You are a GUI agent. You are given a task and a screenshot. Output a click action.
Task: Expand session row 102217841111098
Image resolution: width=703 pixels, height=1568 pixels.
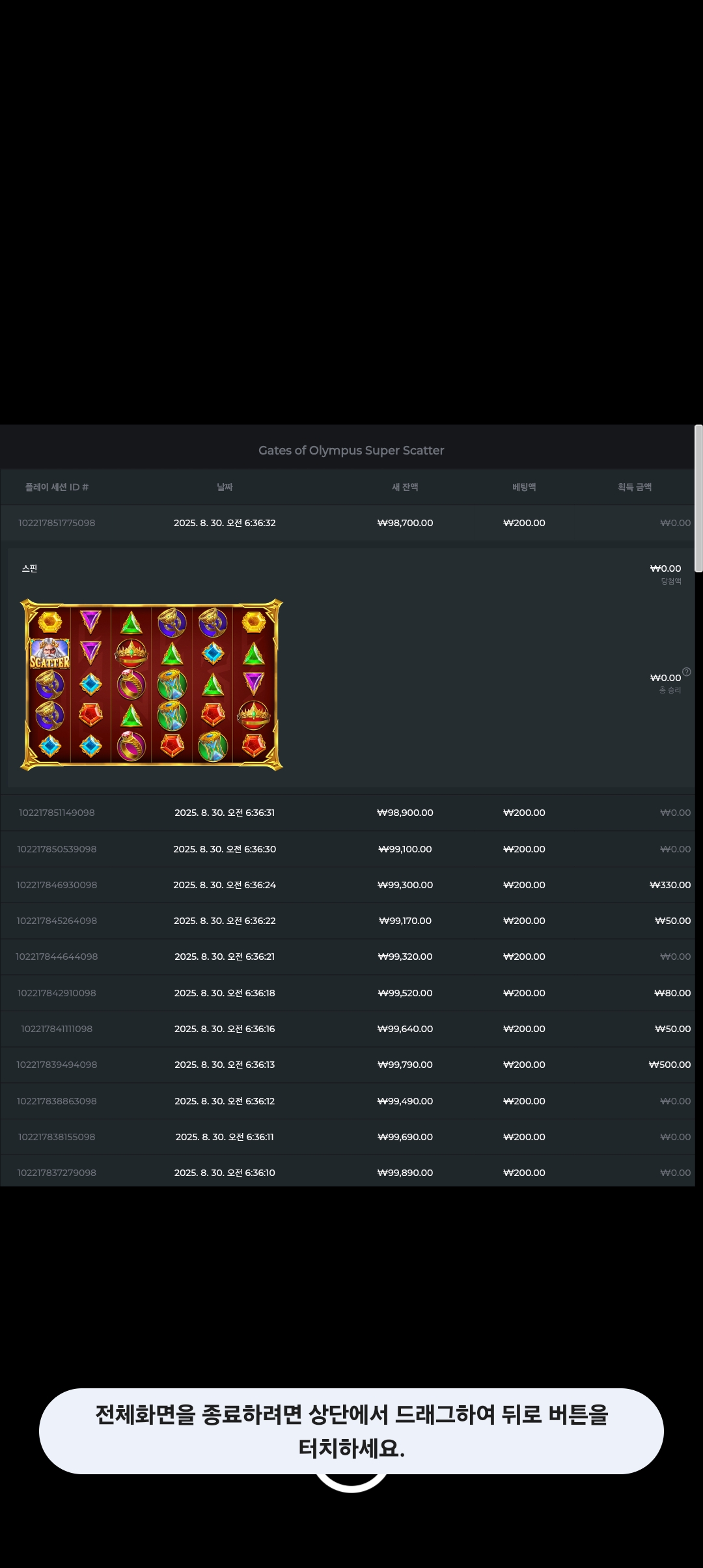(x=348, y=1029)
